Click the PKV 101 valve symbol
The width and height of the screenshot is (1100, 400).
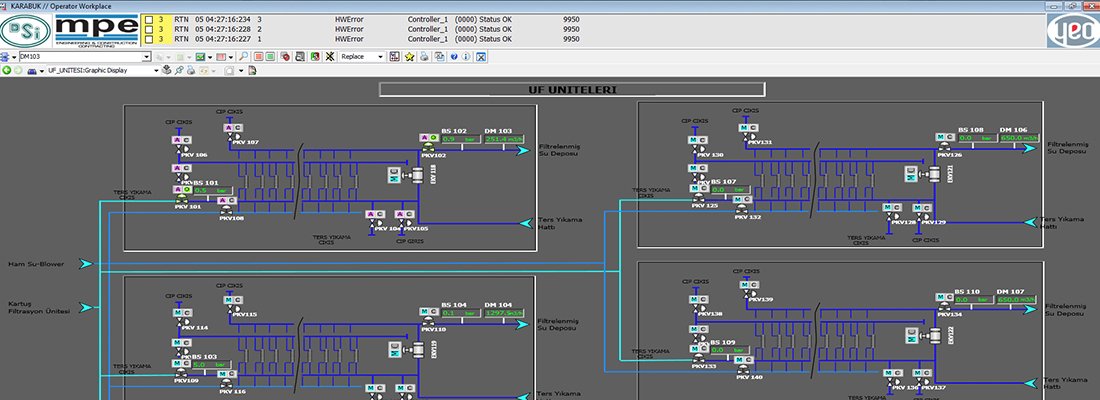181,199
